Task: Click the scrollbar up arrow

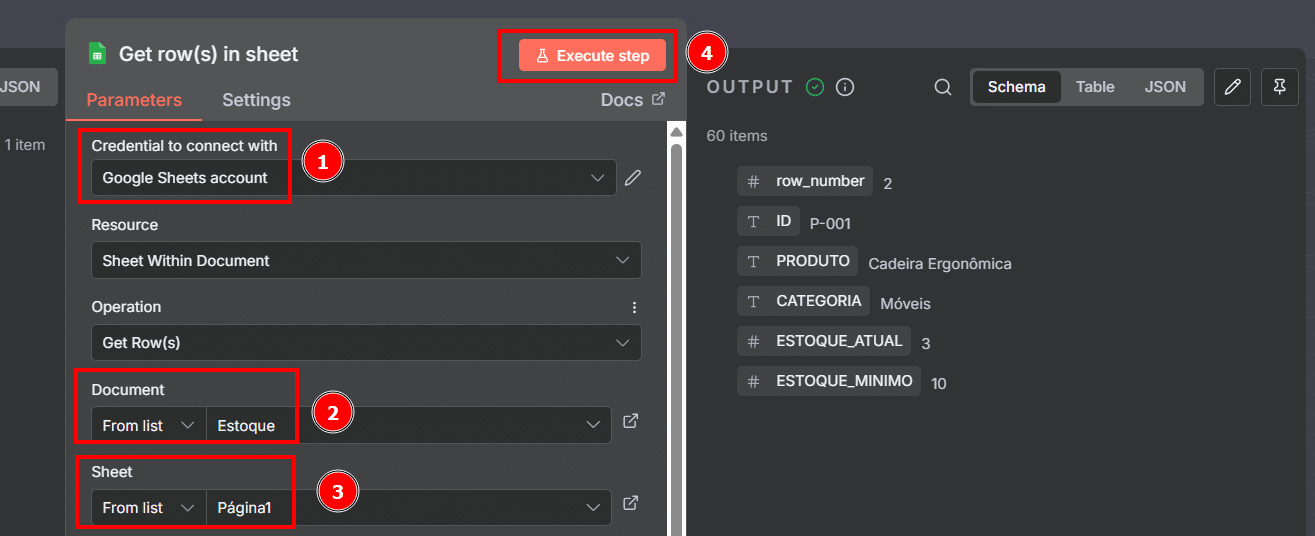Action: [676, 132]
